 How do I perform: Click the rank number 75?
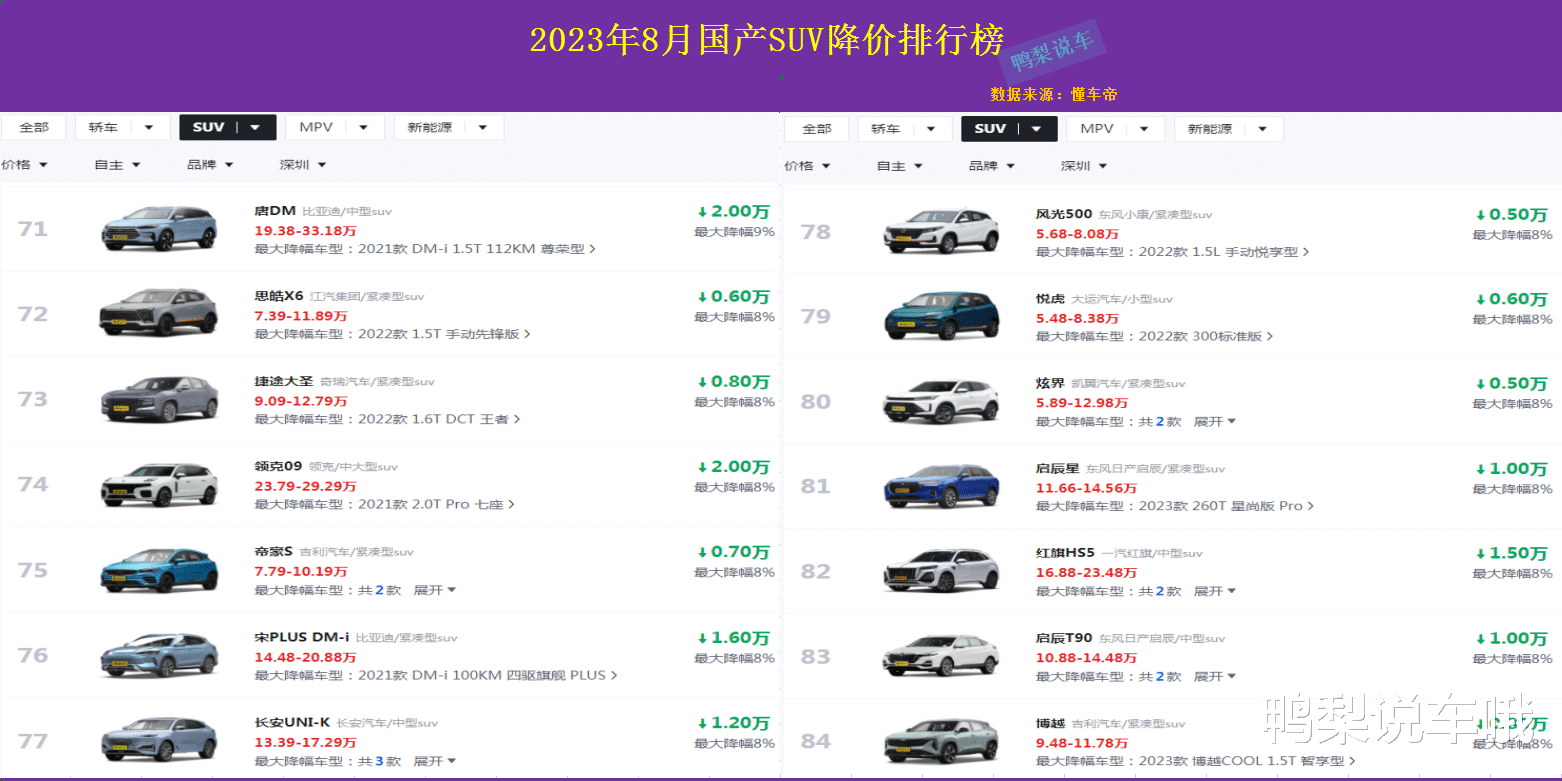click(33, 570)
